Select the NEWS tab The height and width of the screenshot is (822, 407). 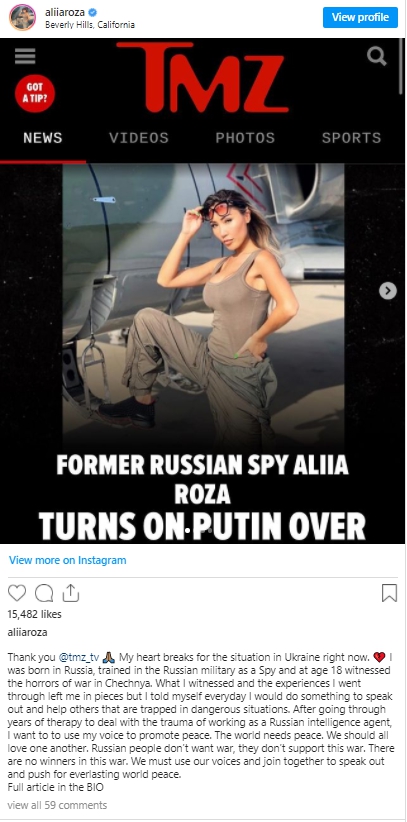tap(42, 138)
